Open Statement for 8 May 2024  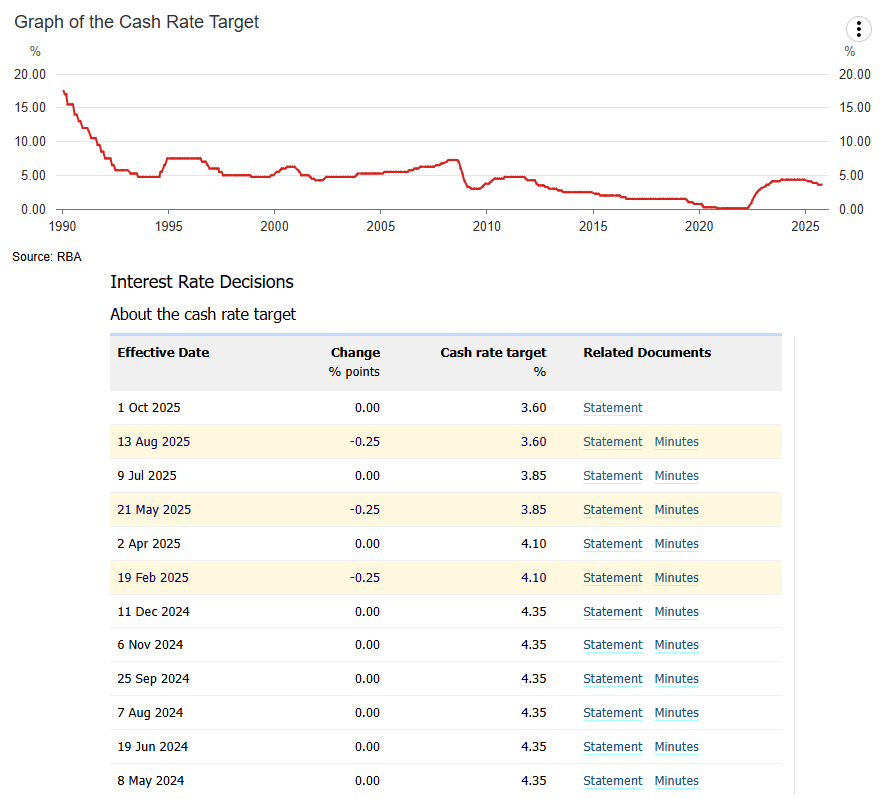(612, 781)
